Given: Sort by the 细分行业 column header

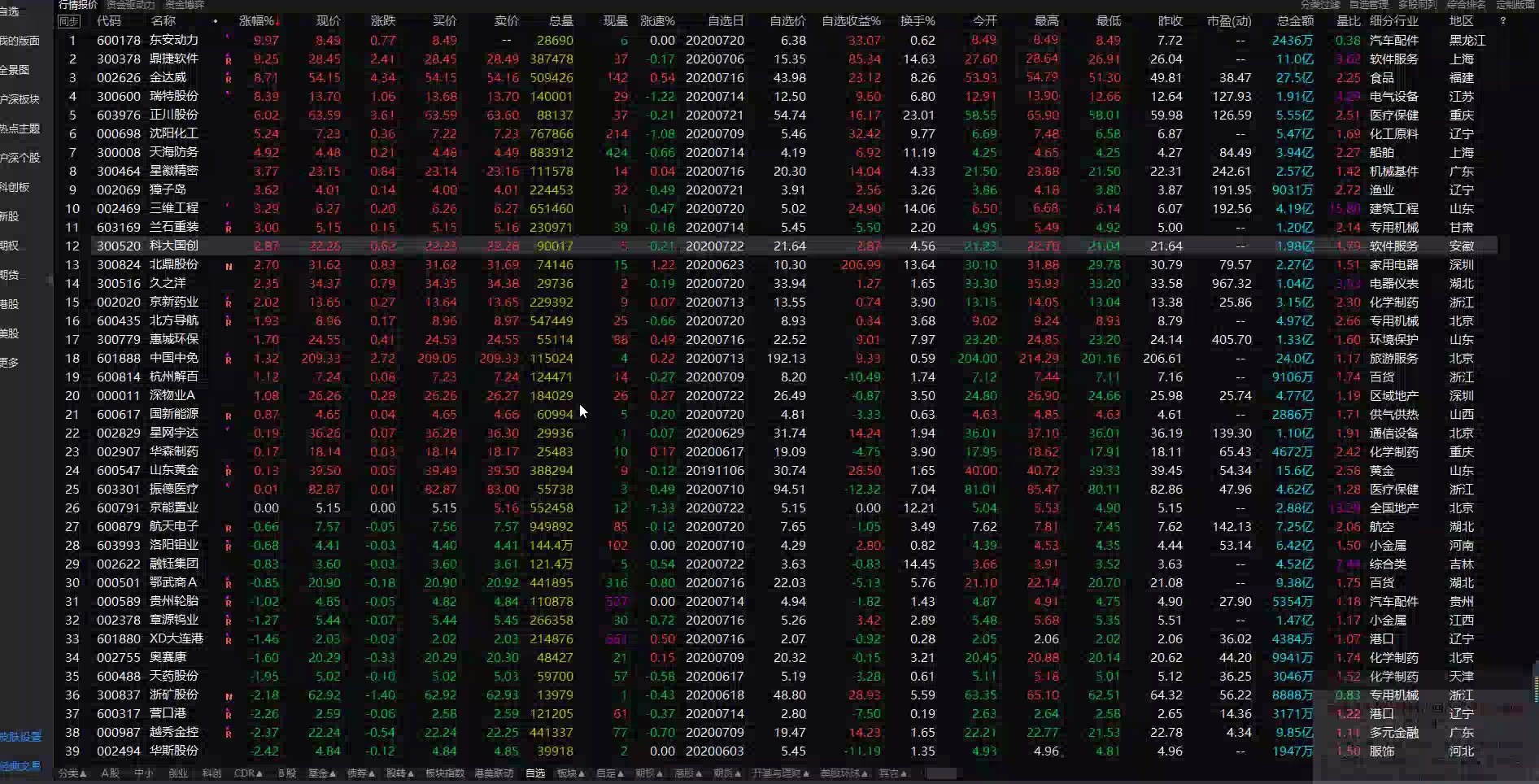Looking at the screenshot, I should 1394,21.
